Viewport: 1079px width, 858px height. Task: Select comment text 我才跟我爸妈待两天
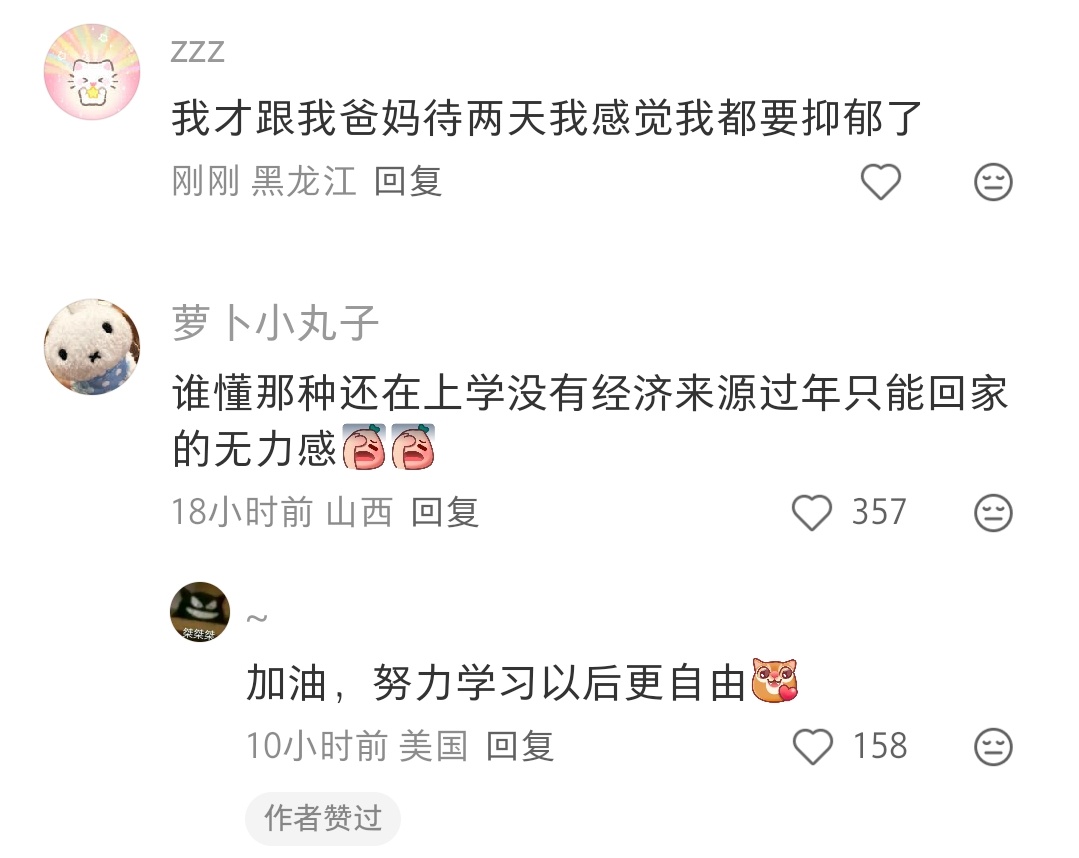tap(360, 118)
